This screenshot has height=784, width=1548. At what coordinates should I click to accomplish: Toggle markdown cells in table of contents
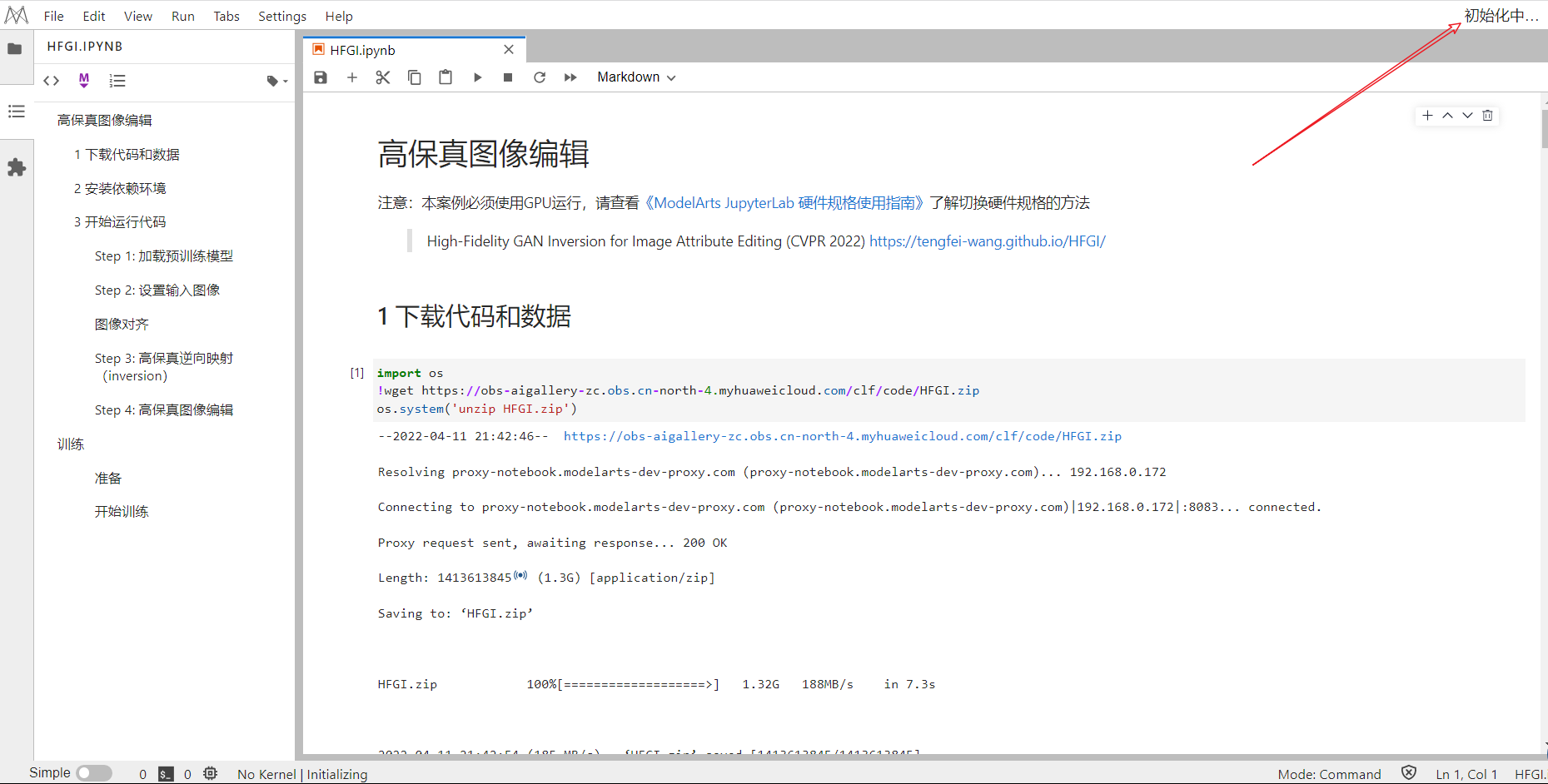84,81
